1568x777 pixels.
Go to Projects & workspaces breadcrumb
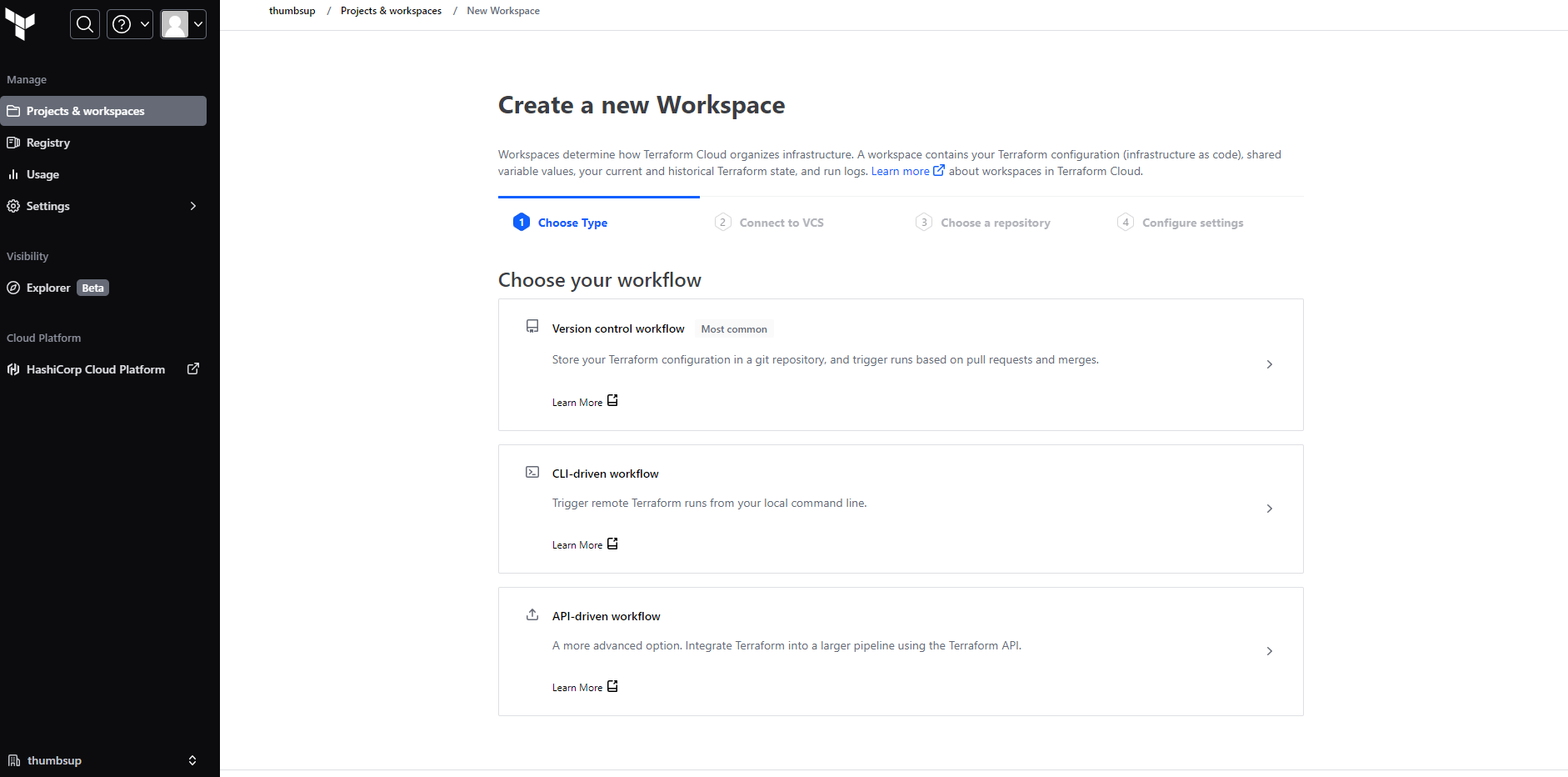pos(391,11)
